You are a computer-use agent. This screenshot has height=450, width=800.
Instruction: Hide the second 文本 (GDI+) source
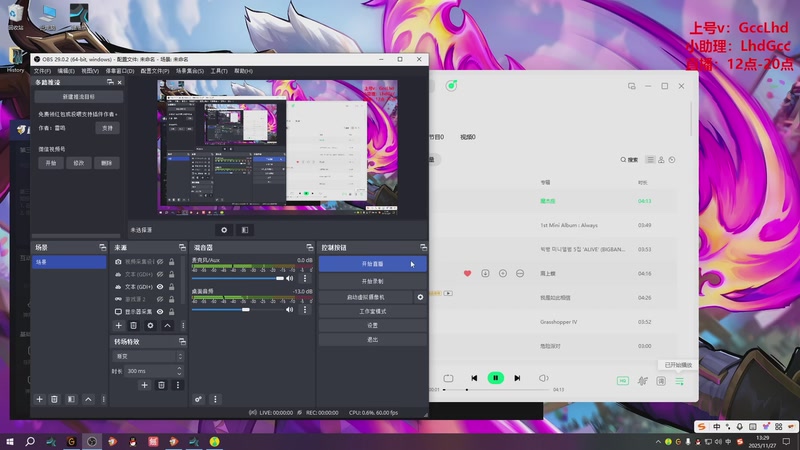pyautogui.click(x=160, y=287)
